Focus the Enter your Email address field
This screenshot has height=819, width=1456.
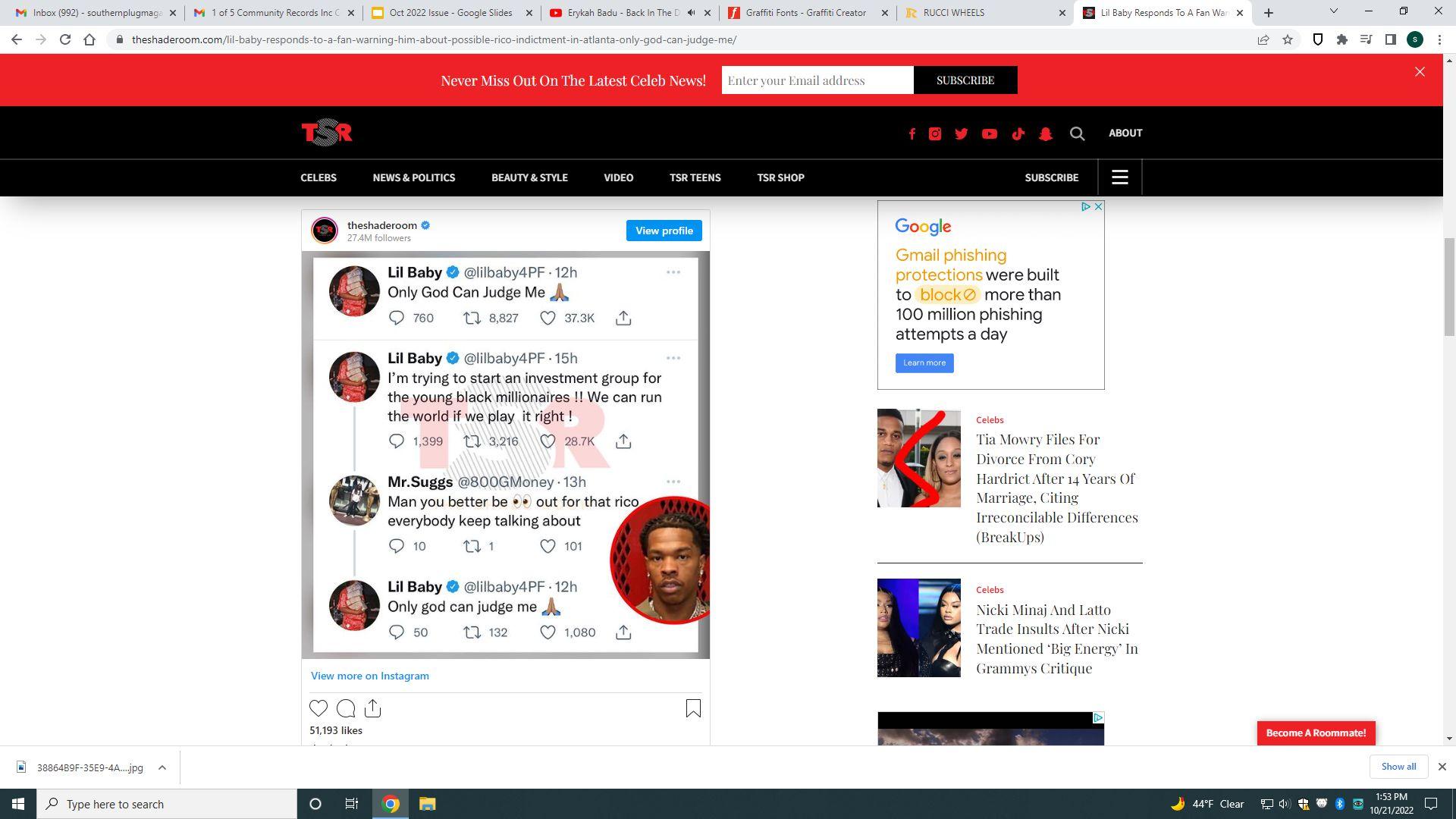(x=817, y=80)
